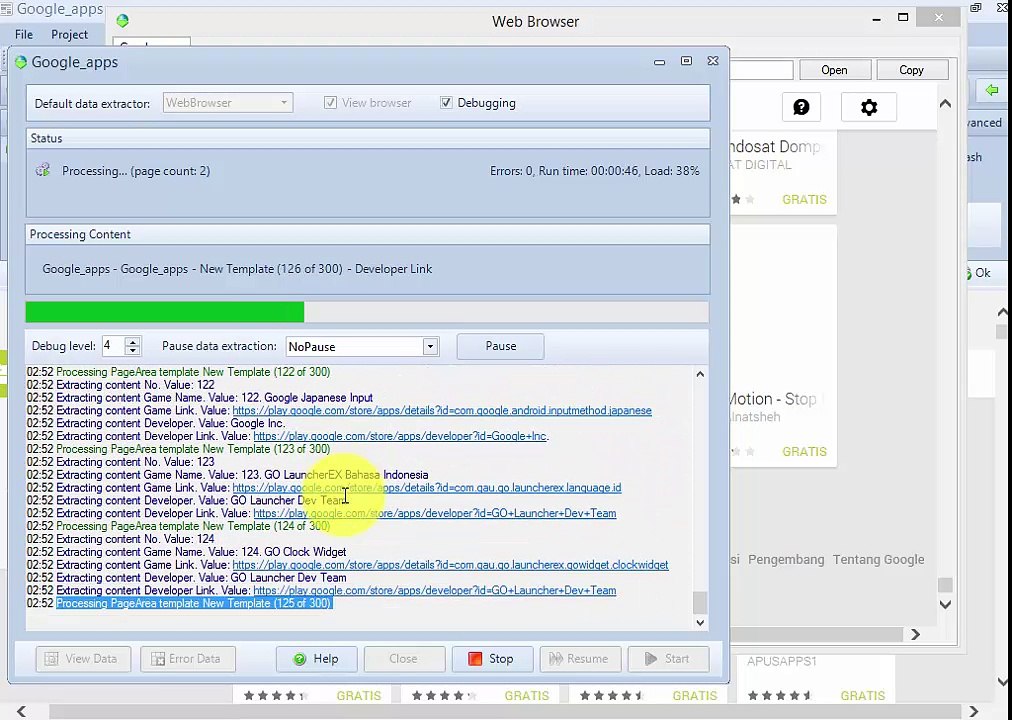Click the Stop button's red square icon
This screenshot has height=720, width=1012.
pos(475,659)
